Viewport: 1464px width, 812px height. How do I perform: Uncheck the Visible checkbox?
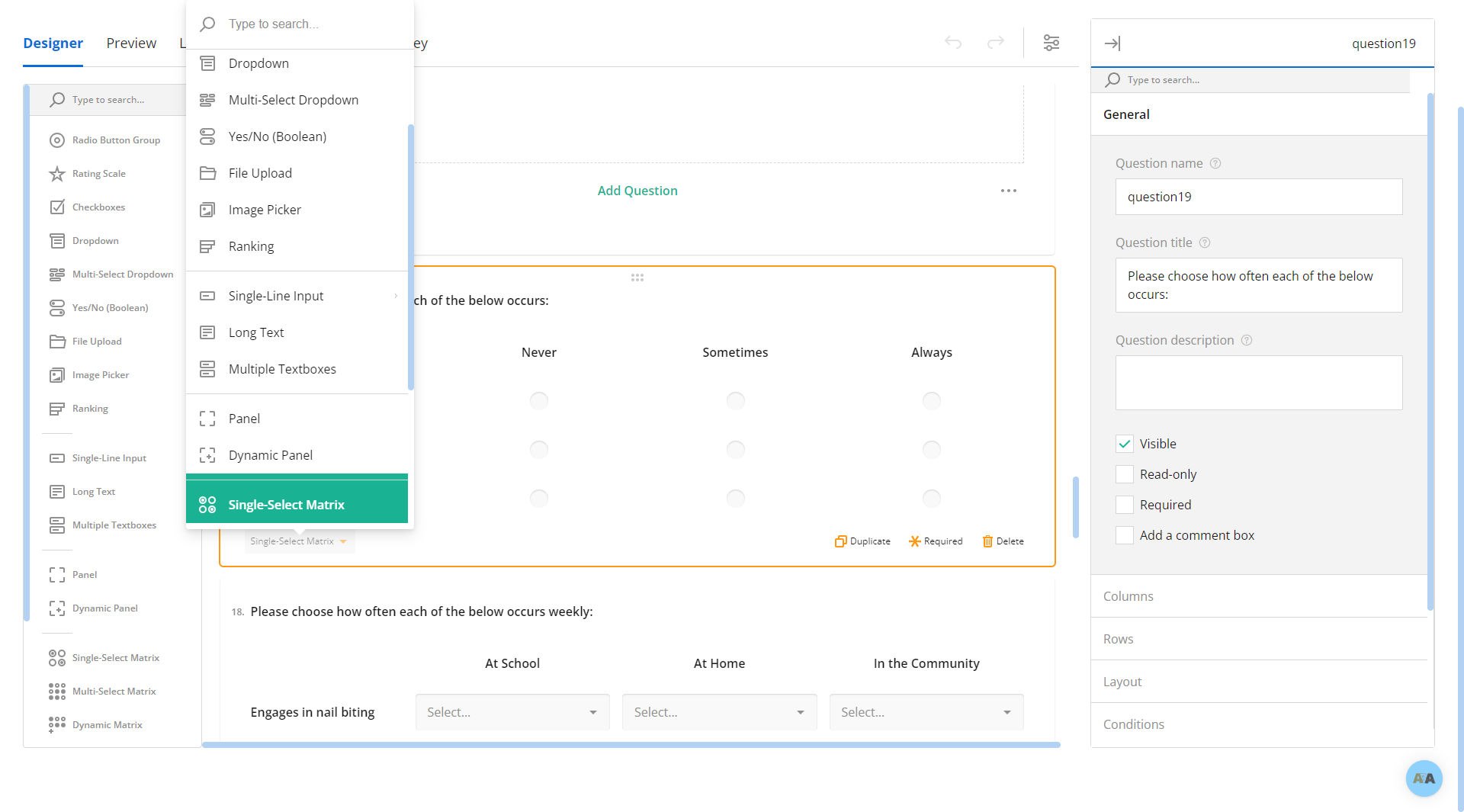pyautogui.click(x=1125, y=444)
